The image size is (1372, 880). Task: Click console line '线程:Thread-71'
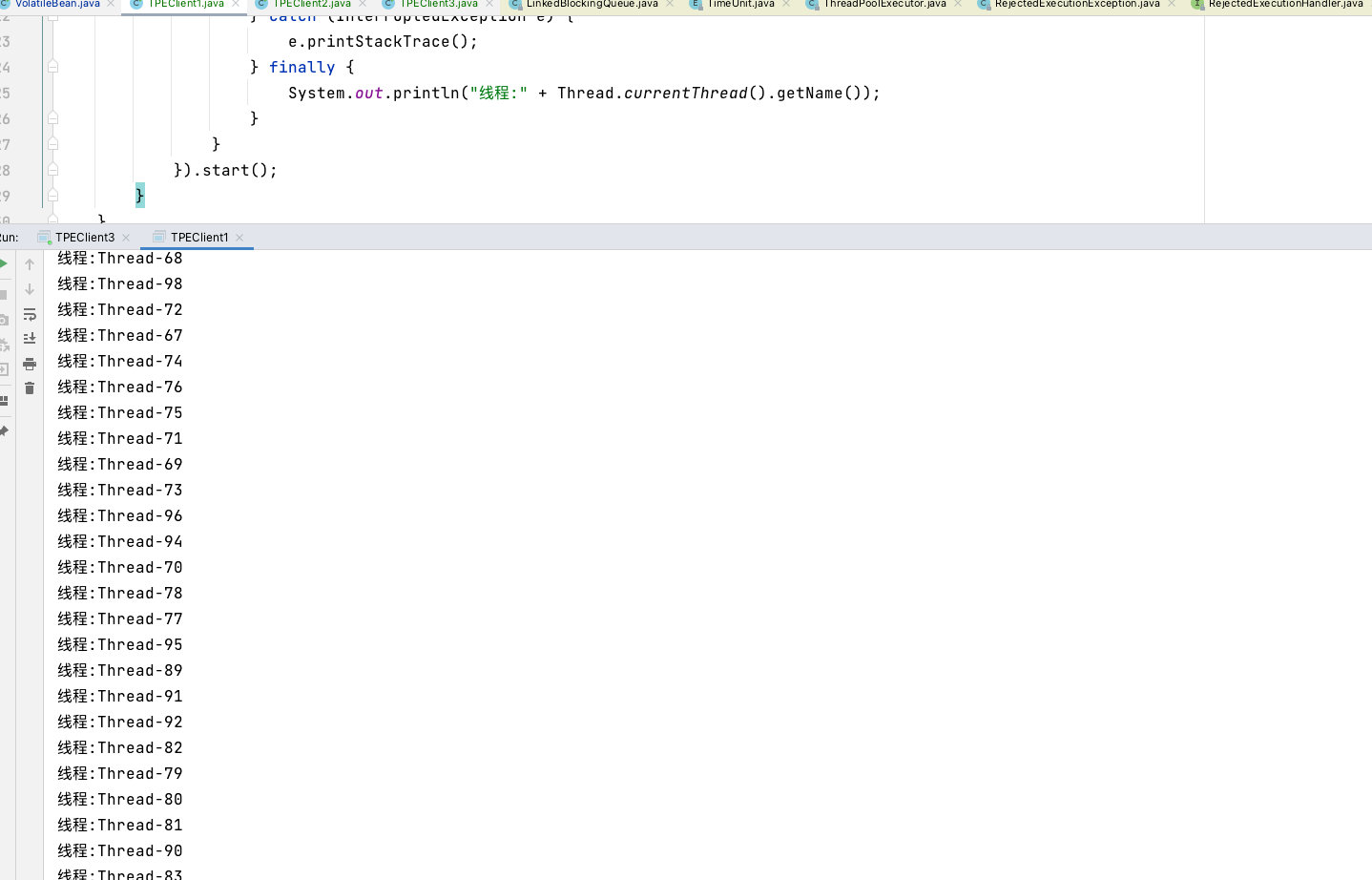119,438
